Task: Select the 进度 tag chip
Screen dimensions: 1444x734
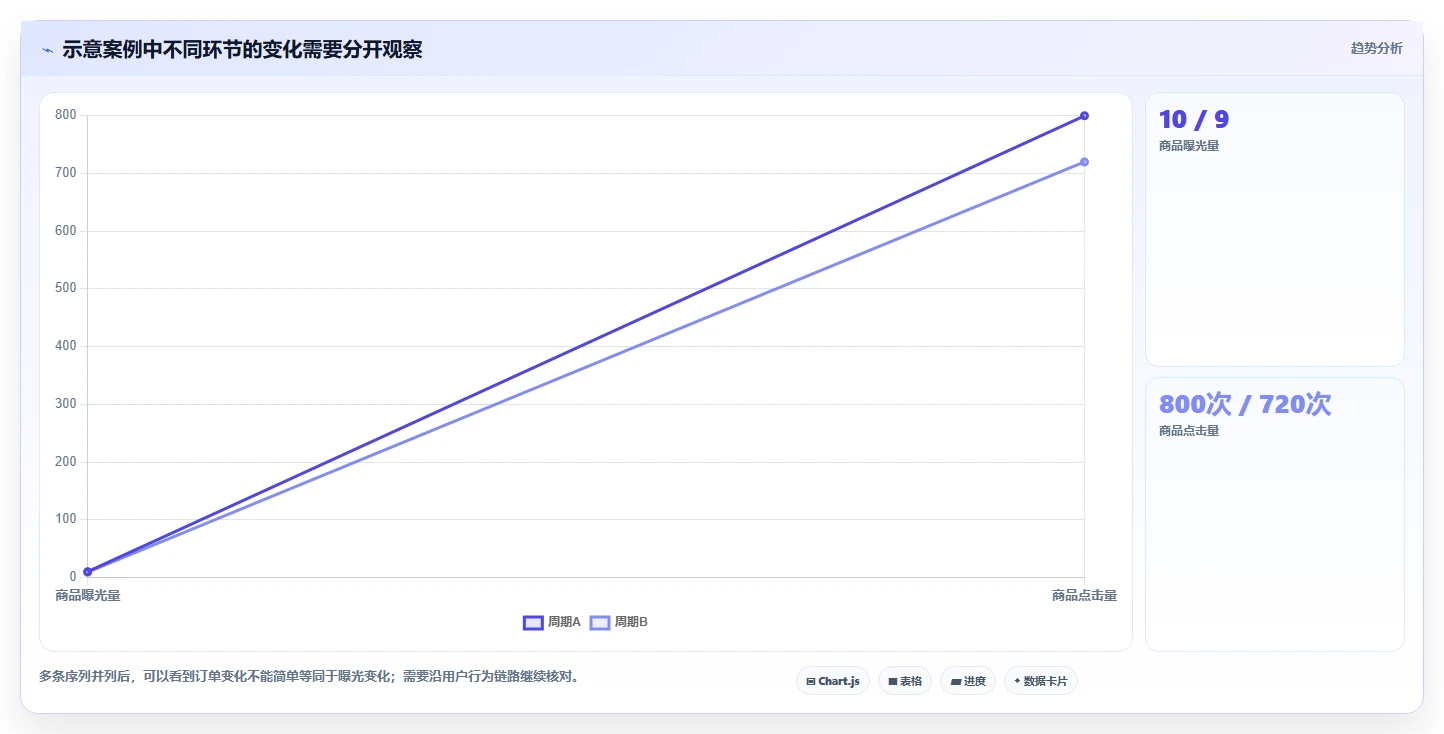Action: (x=968, y=681)
